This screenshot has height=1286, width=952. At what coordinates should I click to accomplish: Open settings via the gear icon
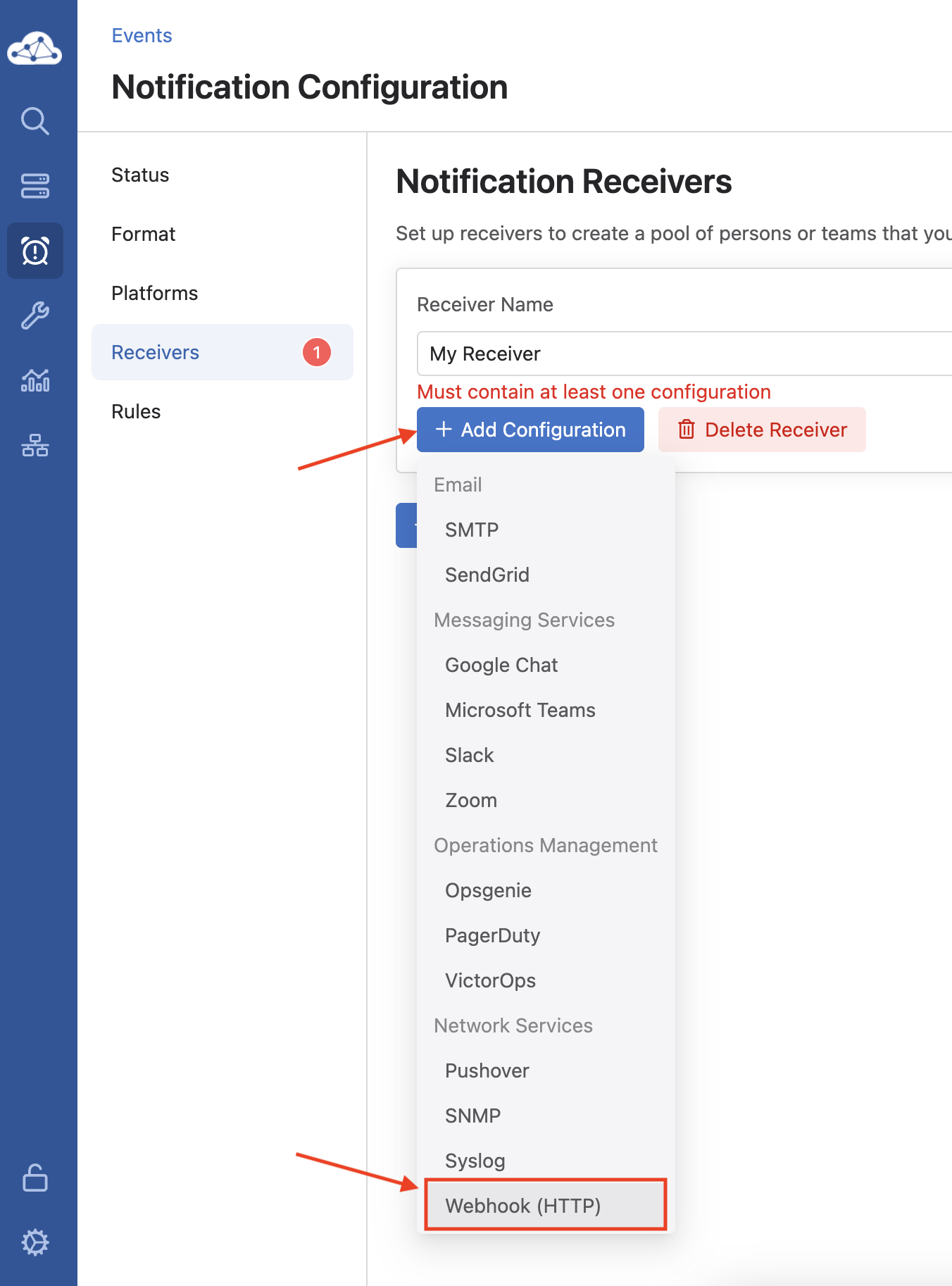[x=35, y=1242]
